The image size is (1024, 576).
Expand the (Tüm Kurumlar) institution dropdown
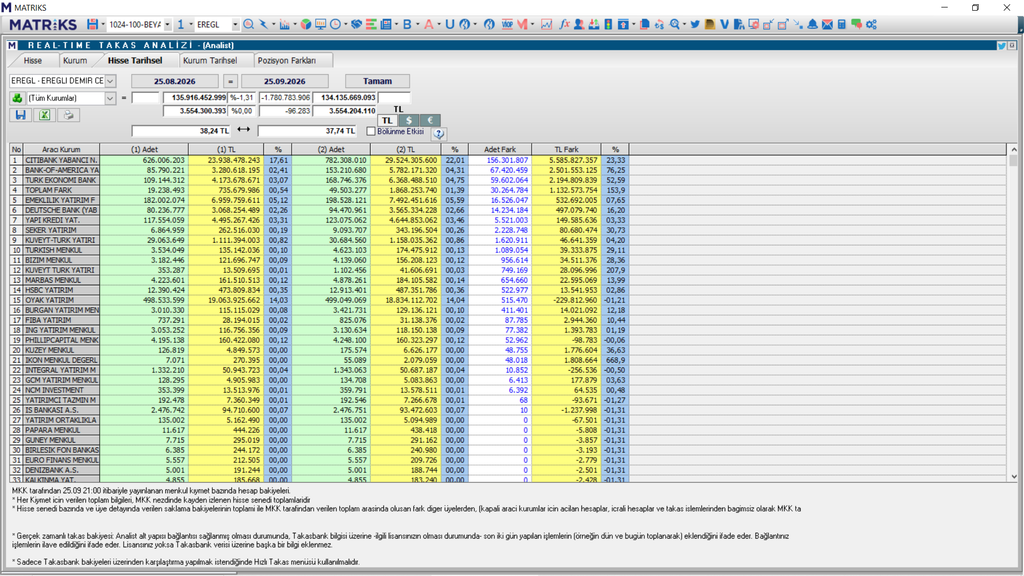tap(110, 98)
